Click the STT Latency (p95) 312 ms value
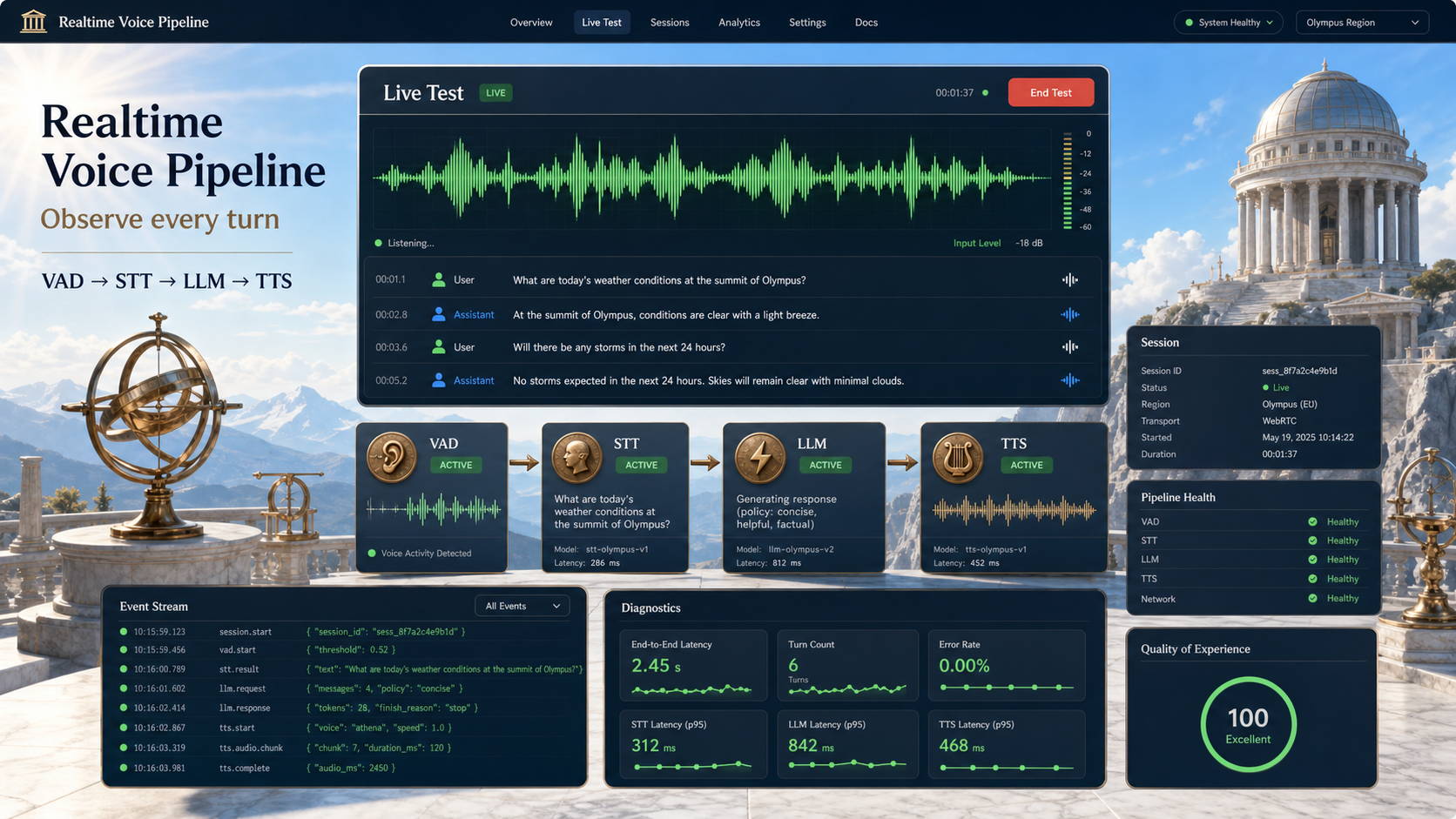The height and width of the screenshot is (819, 1456). click(653, 746)
